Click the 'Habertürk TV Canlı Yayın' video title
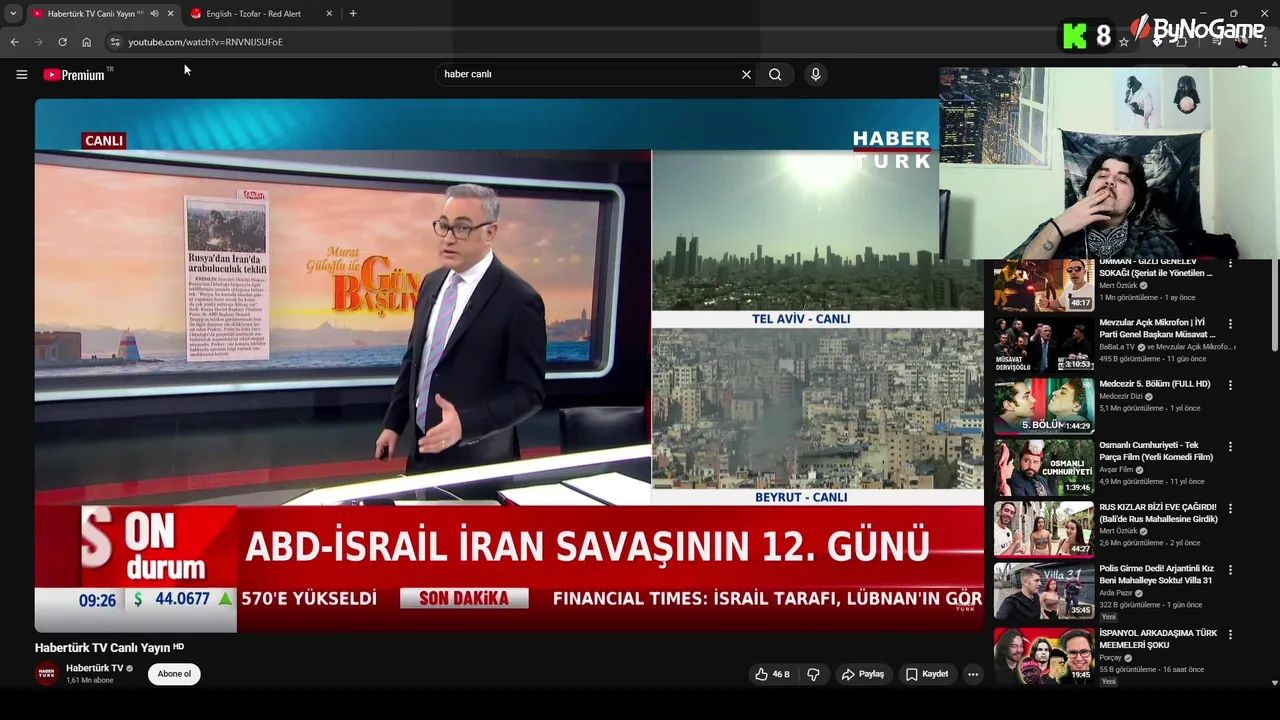The image size is (1280, 720). 103,648
